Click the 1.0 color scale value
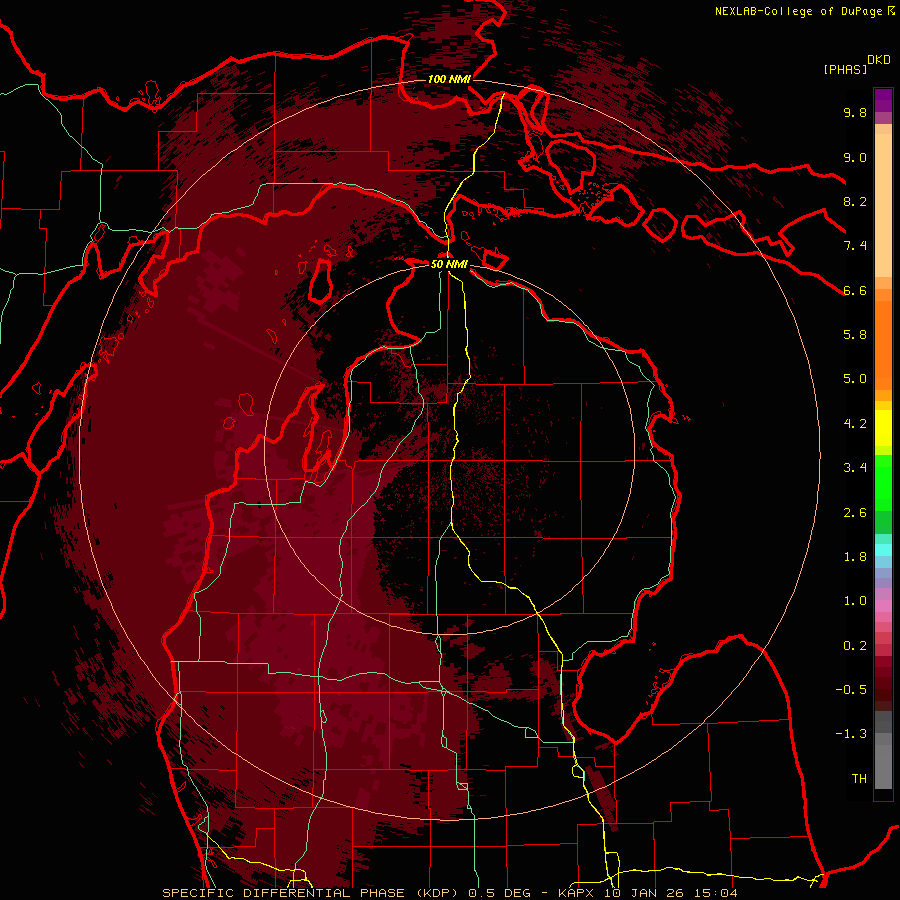The width and height of the screenshot is (900, 900). pos(855,601)
